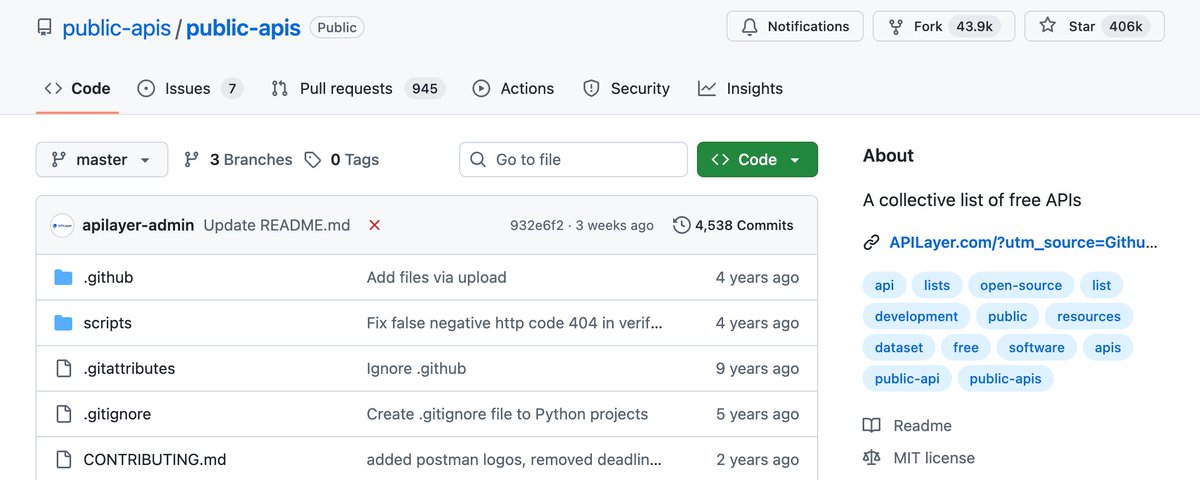Open the 0 Tags link
The height and width of the screenshot is (480, 1200).
coord(342,160)
